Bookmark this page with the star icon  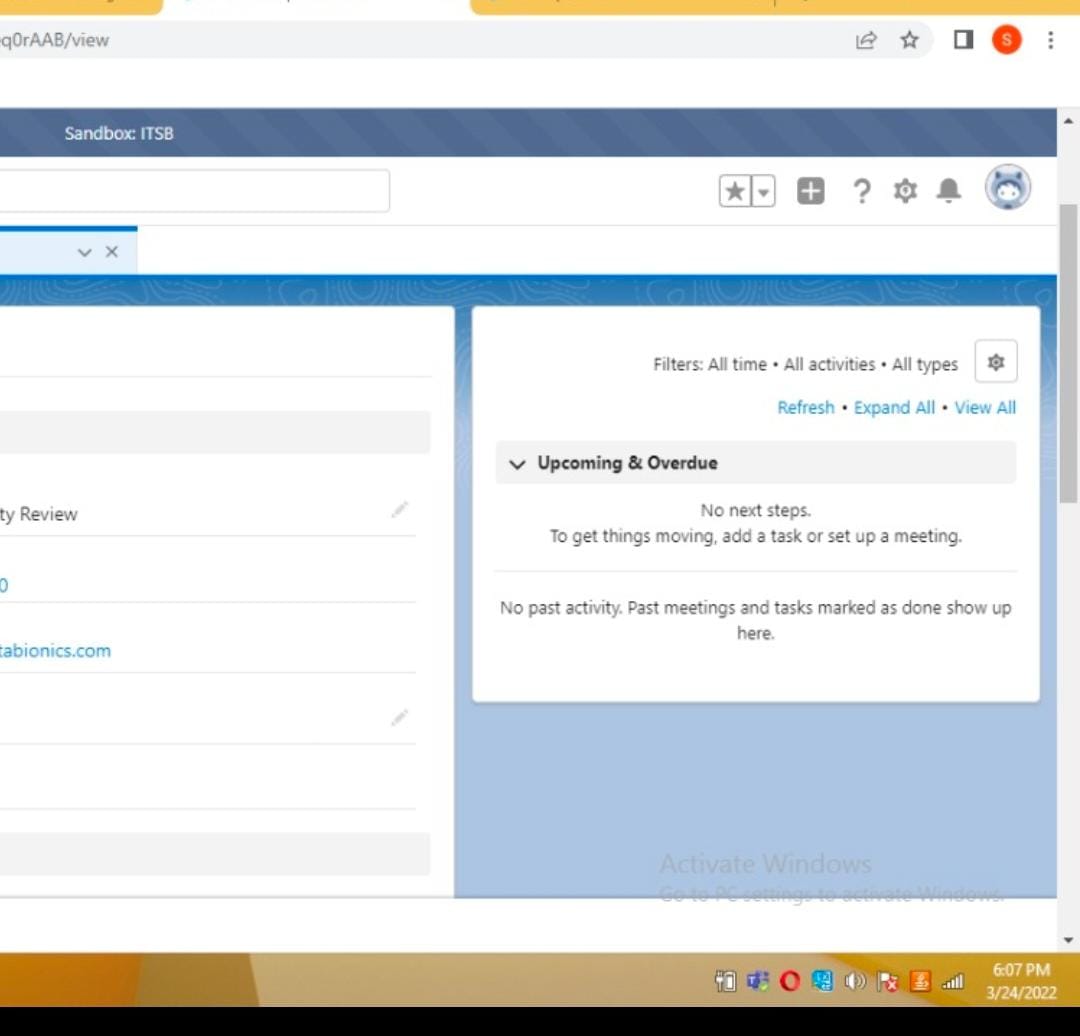909,40
